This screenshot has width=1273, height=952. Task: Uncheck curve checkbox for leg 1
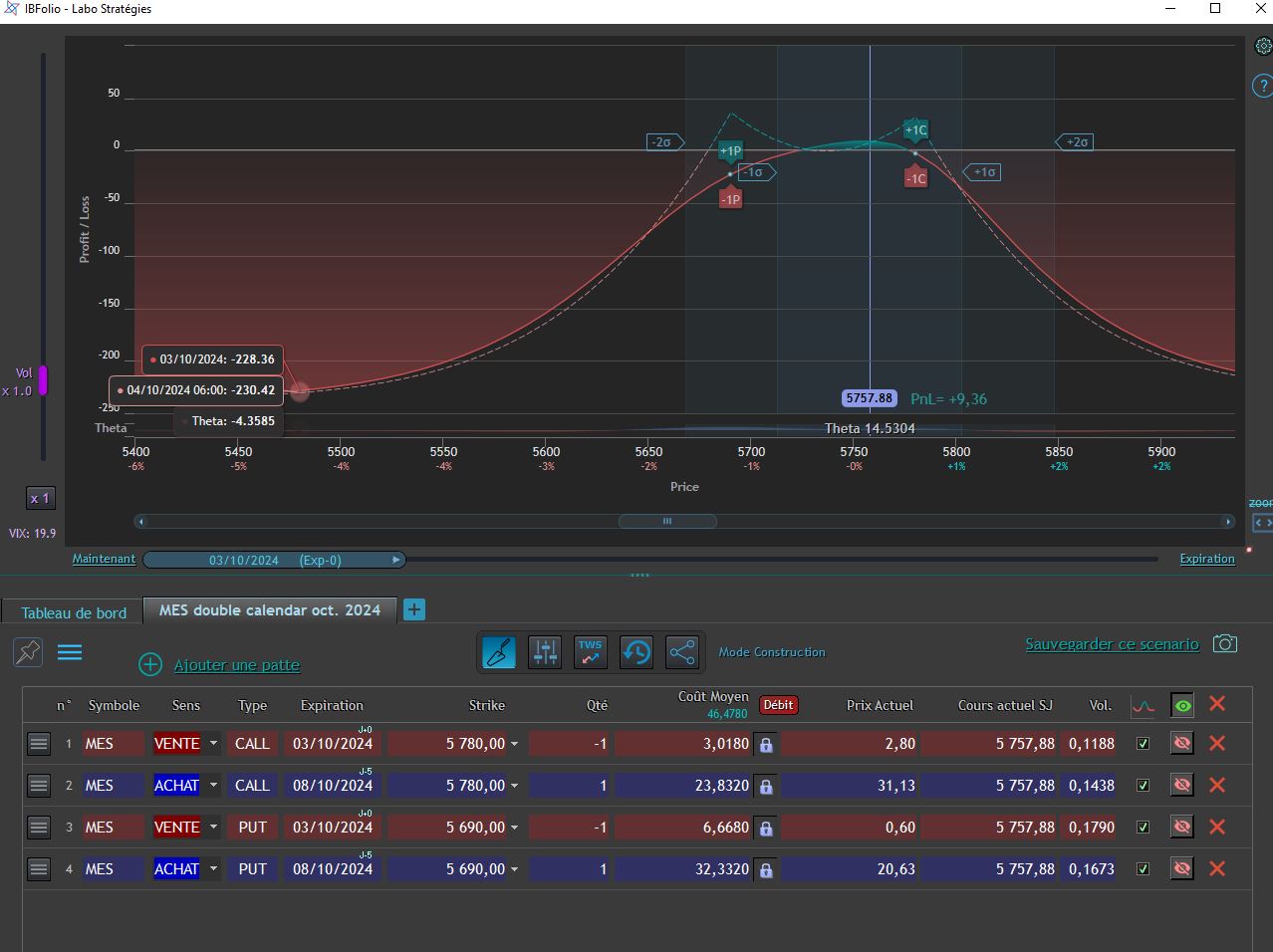1144,743
